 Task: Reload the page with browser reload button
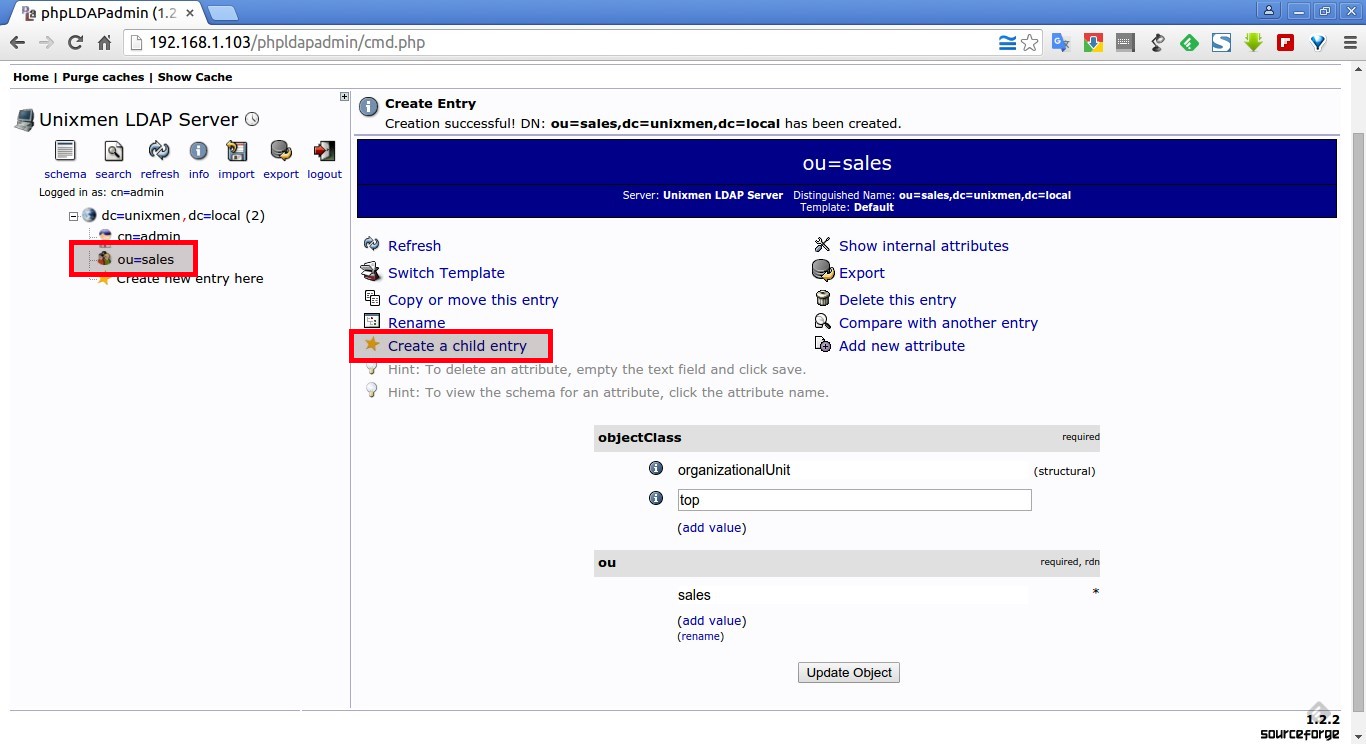(75, 43)
